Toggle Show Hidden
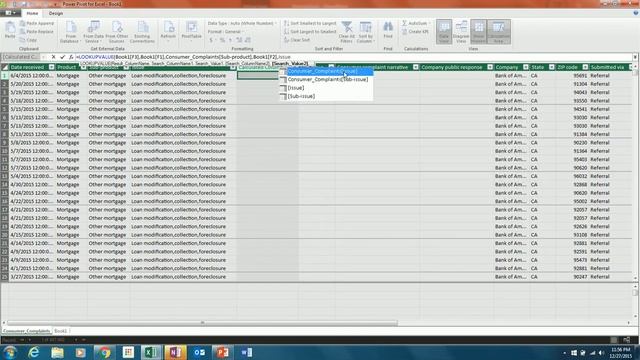This screenshot has width=640, height=360. pos(478,31)
